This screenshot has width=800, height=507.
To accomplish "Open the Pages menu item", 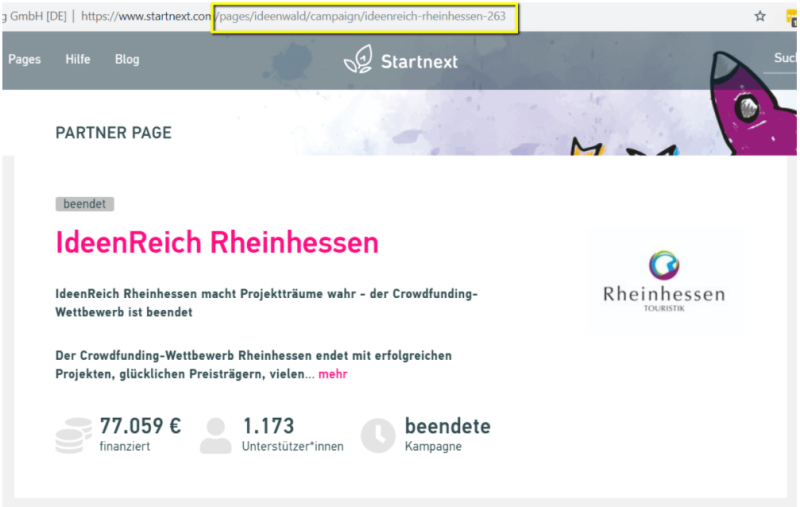I will pyautogui.click(x=24, y=60).
